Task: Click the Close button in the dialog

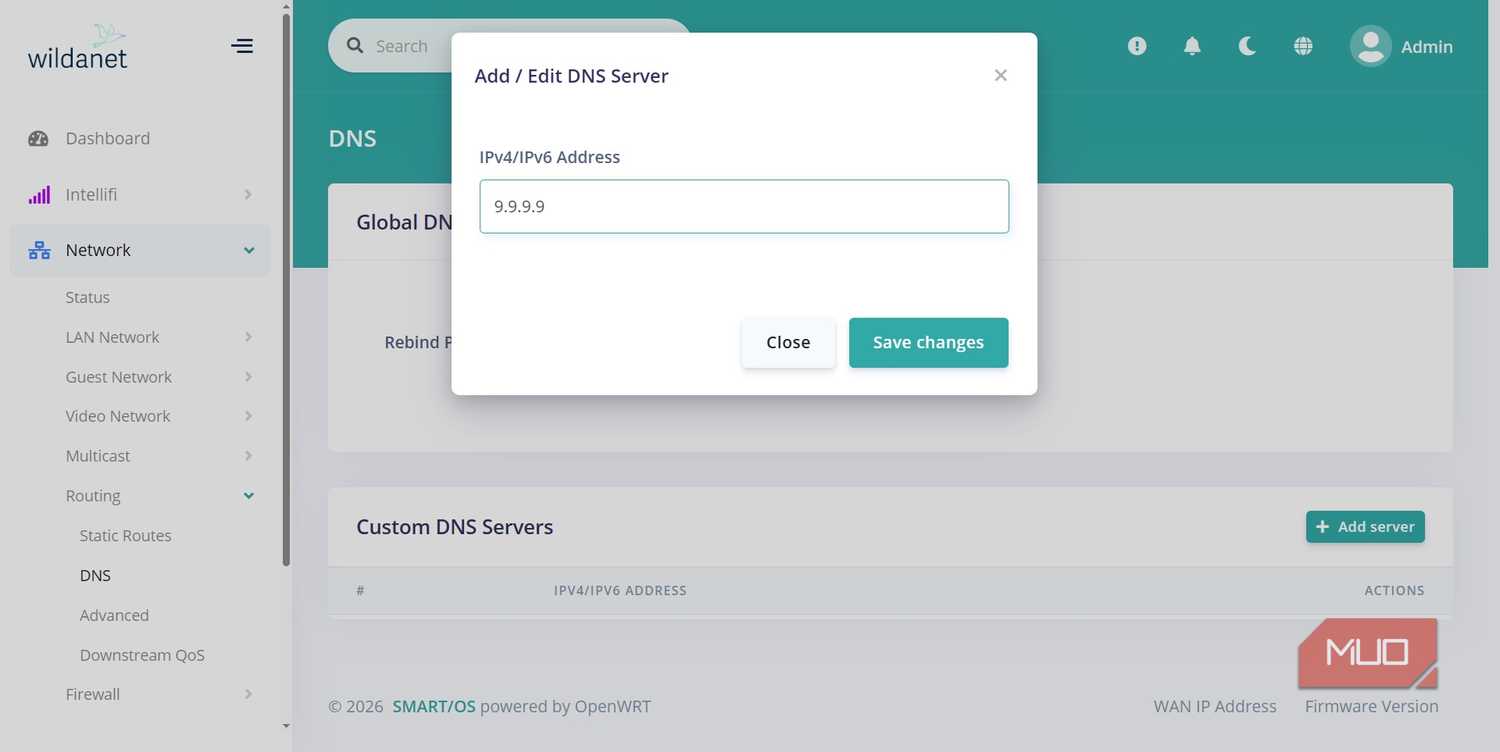Action: [x=788, y=343]
